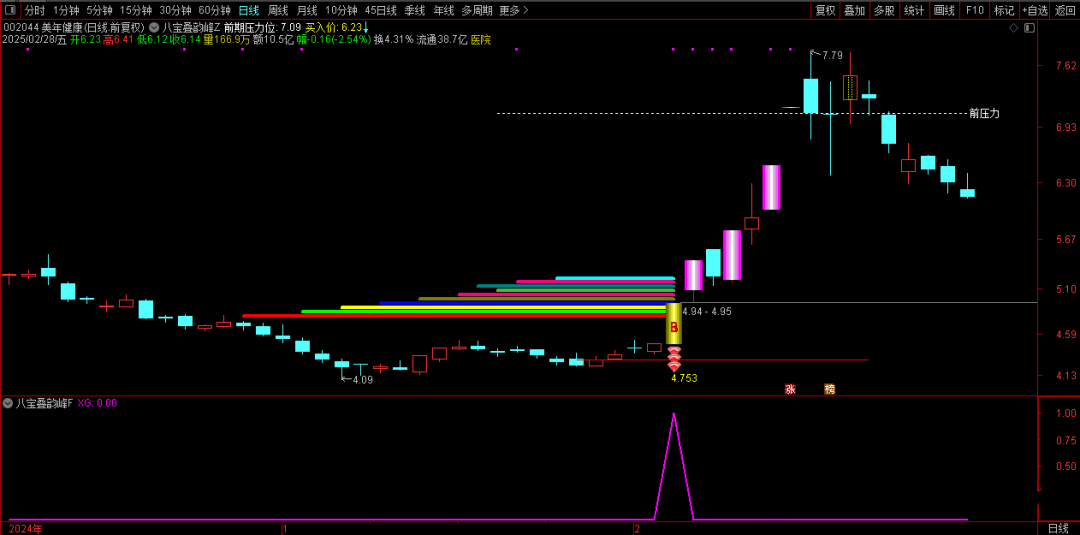Click the 返回 back button
This screenshot has height=535, width=1080.
(x=1065, y=10)
